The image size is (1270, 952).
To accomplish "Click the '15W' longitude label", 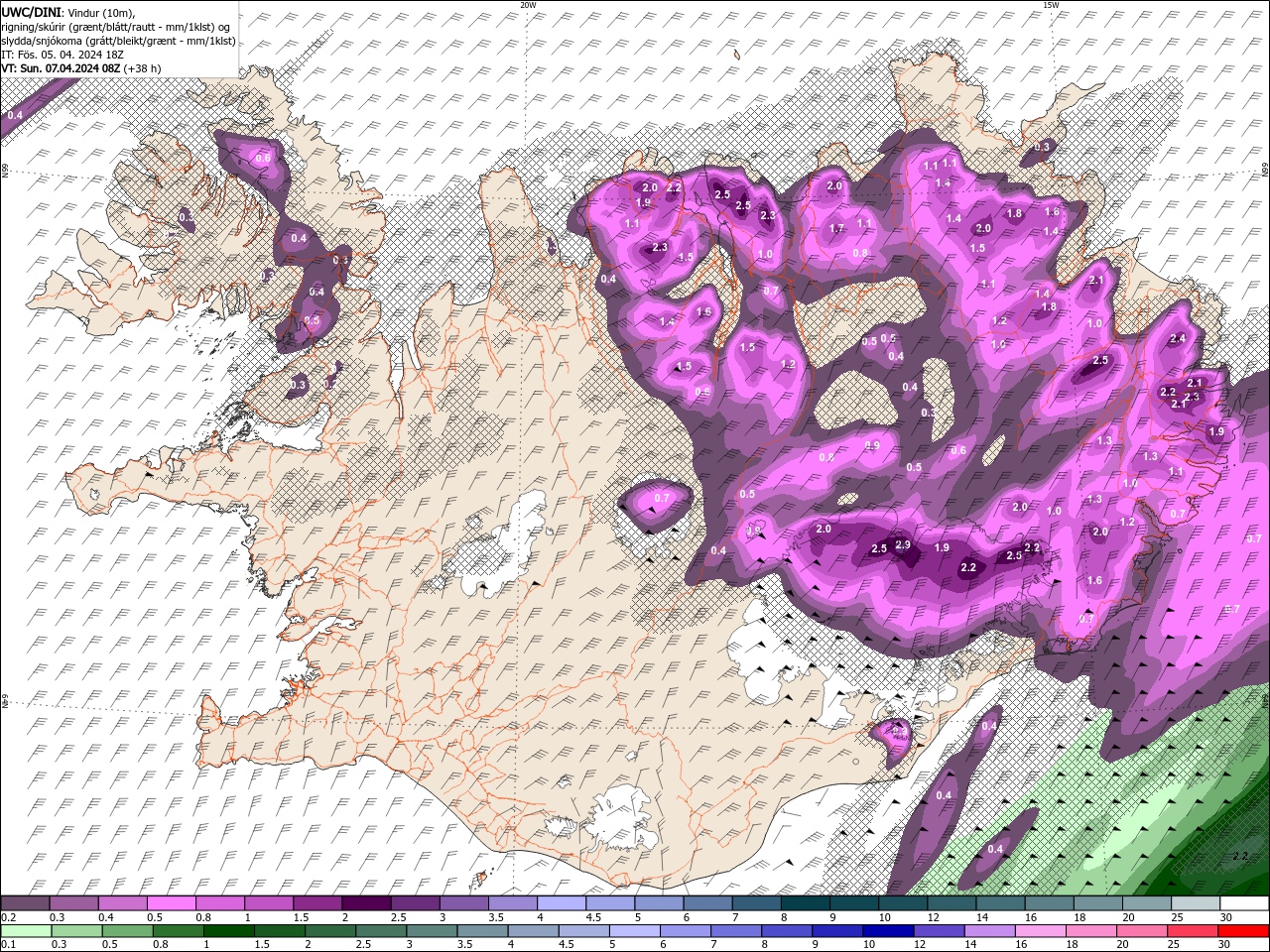I will [1050, 5].
